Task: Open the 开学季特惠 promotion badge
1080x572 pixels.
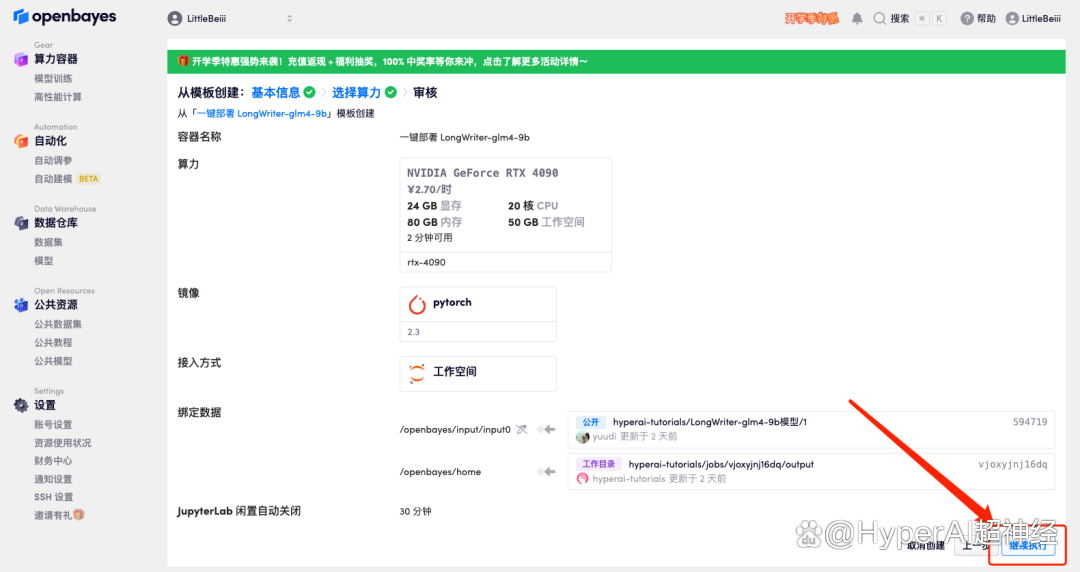Action: (x=811, y=19)
